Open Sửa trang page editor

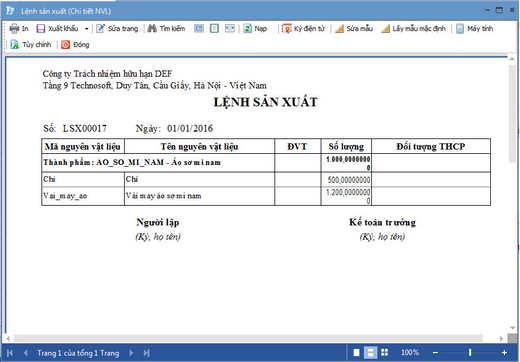[117, 29]
